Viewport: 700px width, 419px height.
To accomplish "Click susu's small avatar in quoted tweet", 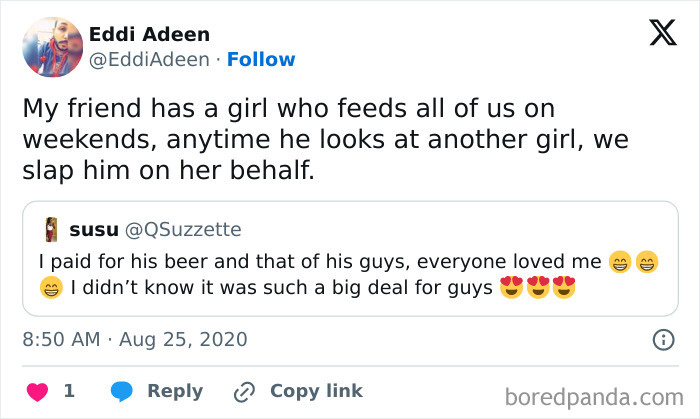I will 51,230.
